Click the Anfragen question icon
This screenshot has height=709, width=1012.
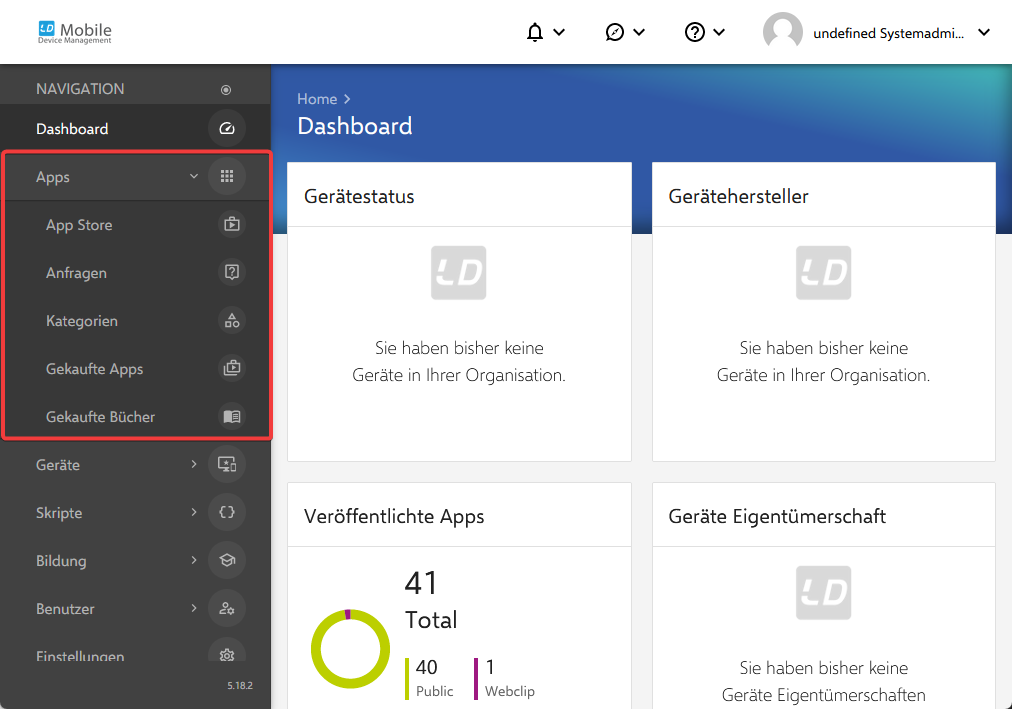pos(232,272)
